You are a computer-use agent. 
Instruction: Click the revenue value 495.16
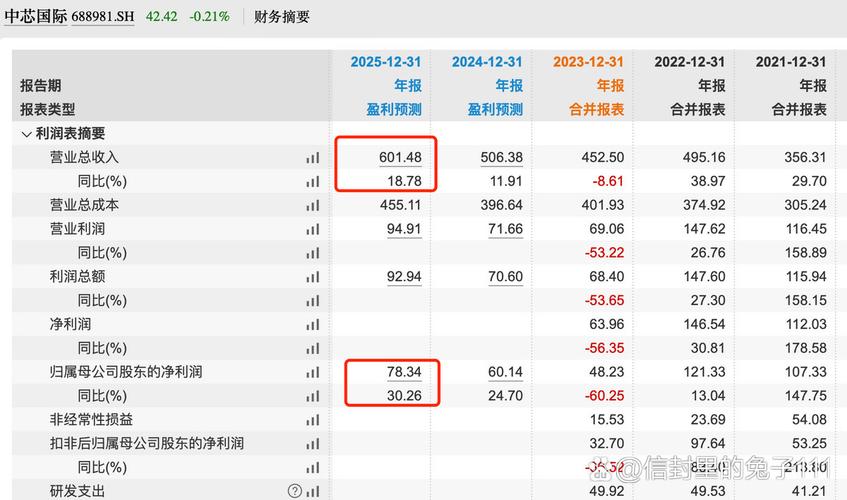click(x=704, y=157)
